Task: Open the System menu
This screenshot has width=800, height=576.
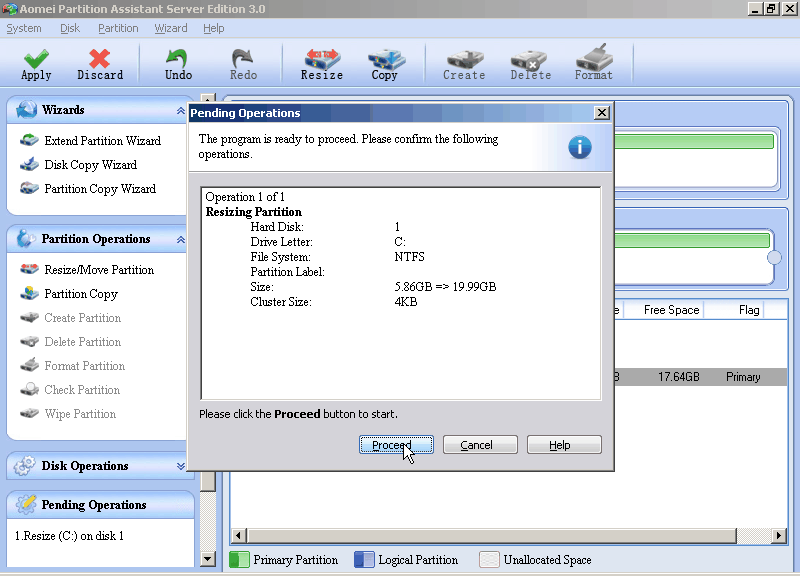Action: [x=24, y=28]
